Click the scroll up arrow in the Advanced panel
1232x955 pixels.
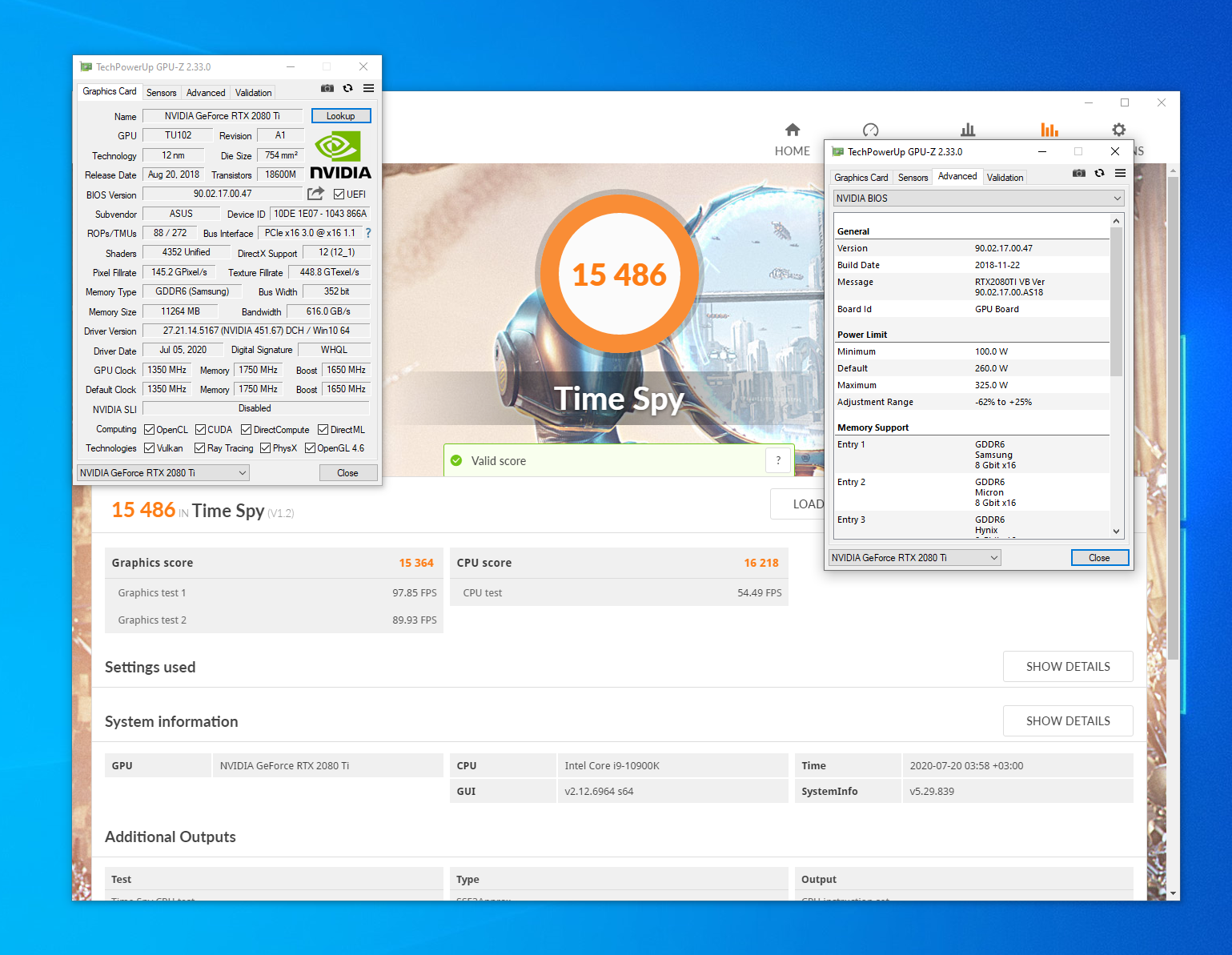pyautogui.click(x=1117, y=220)
